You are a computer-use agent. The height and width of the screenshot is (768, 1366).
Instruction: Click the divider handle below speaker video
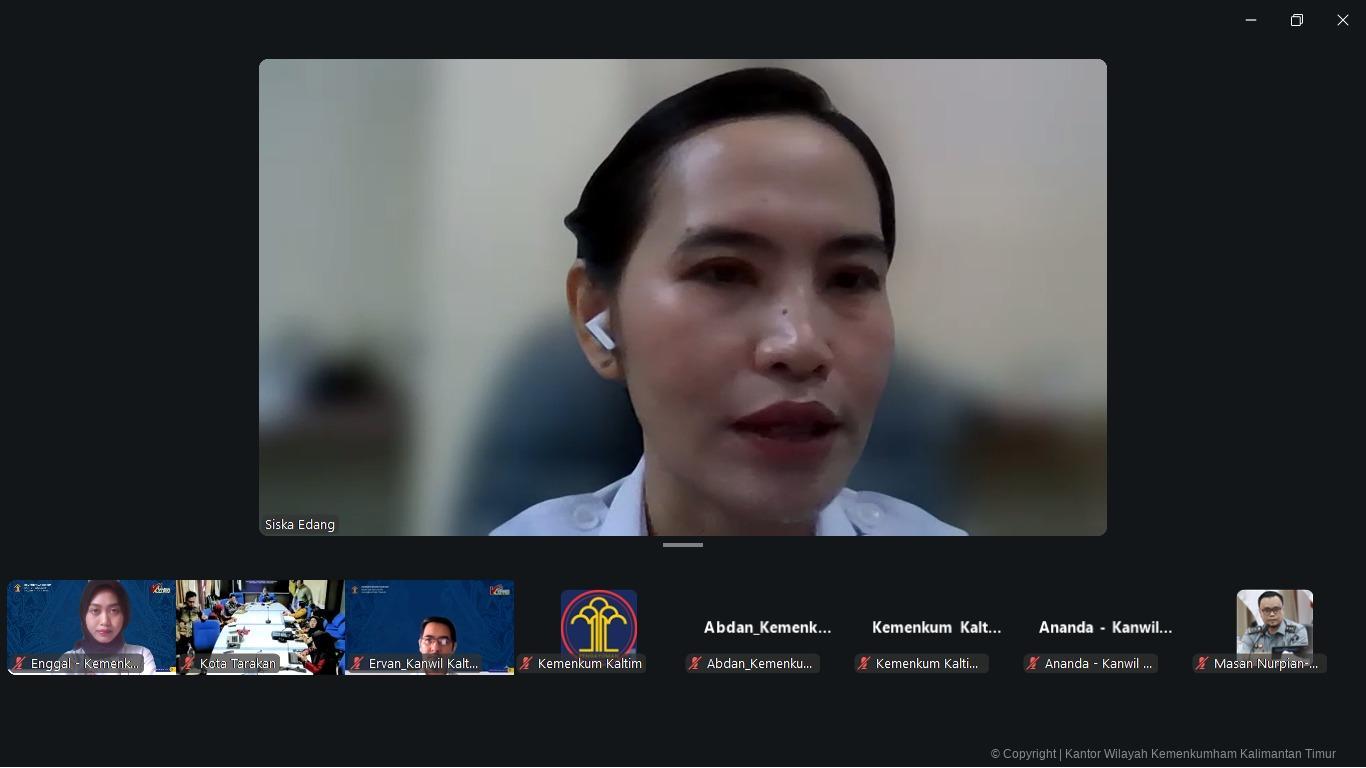(x=683, y=545)
